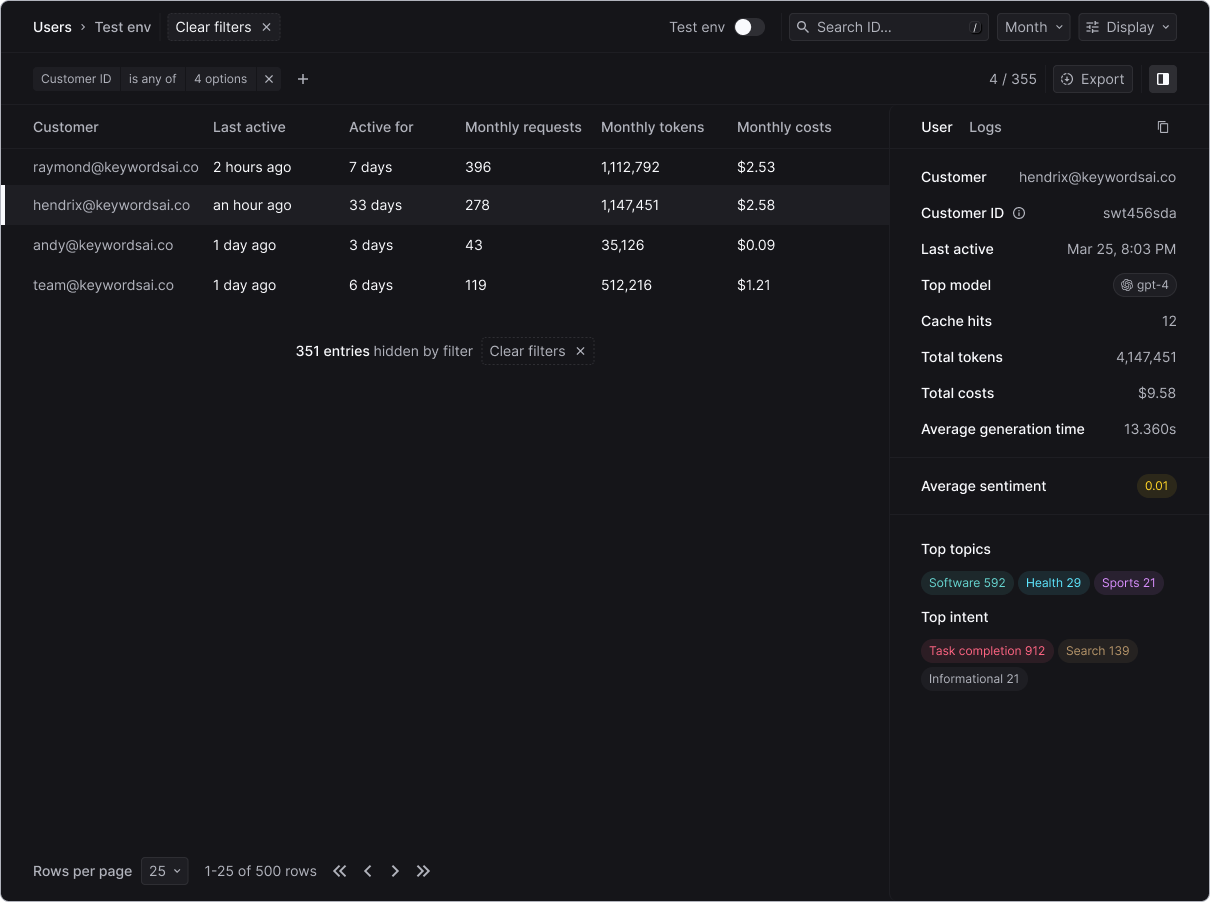
Task: Go to the next page arrow
Action: pyautogui.click(x=395, y=871)
